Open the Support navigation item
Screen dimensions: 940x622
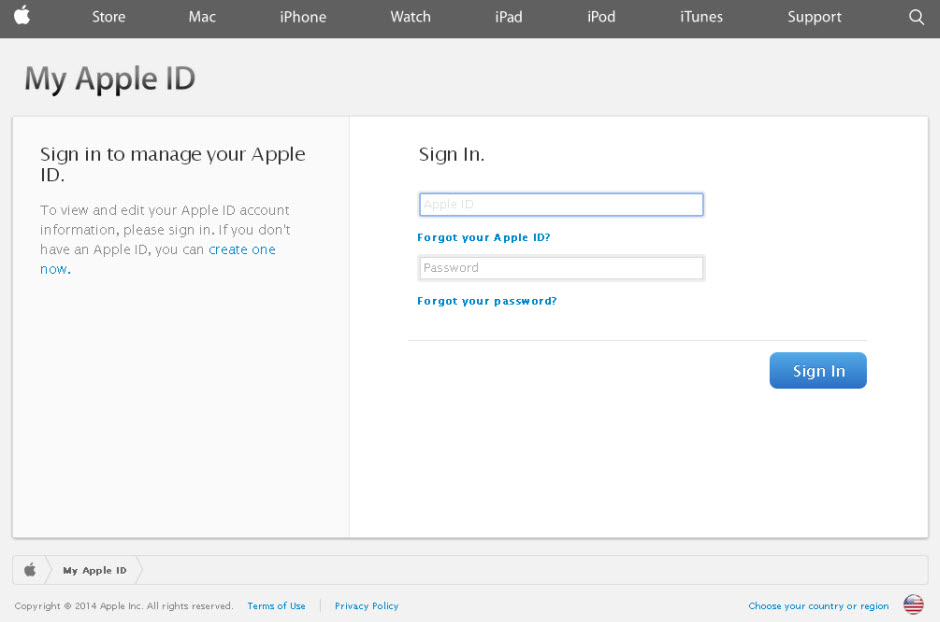(814, 17)
